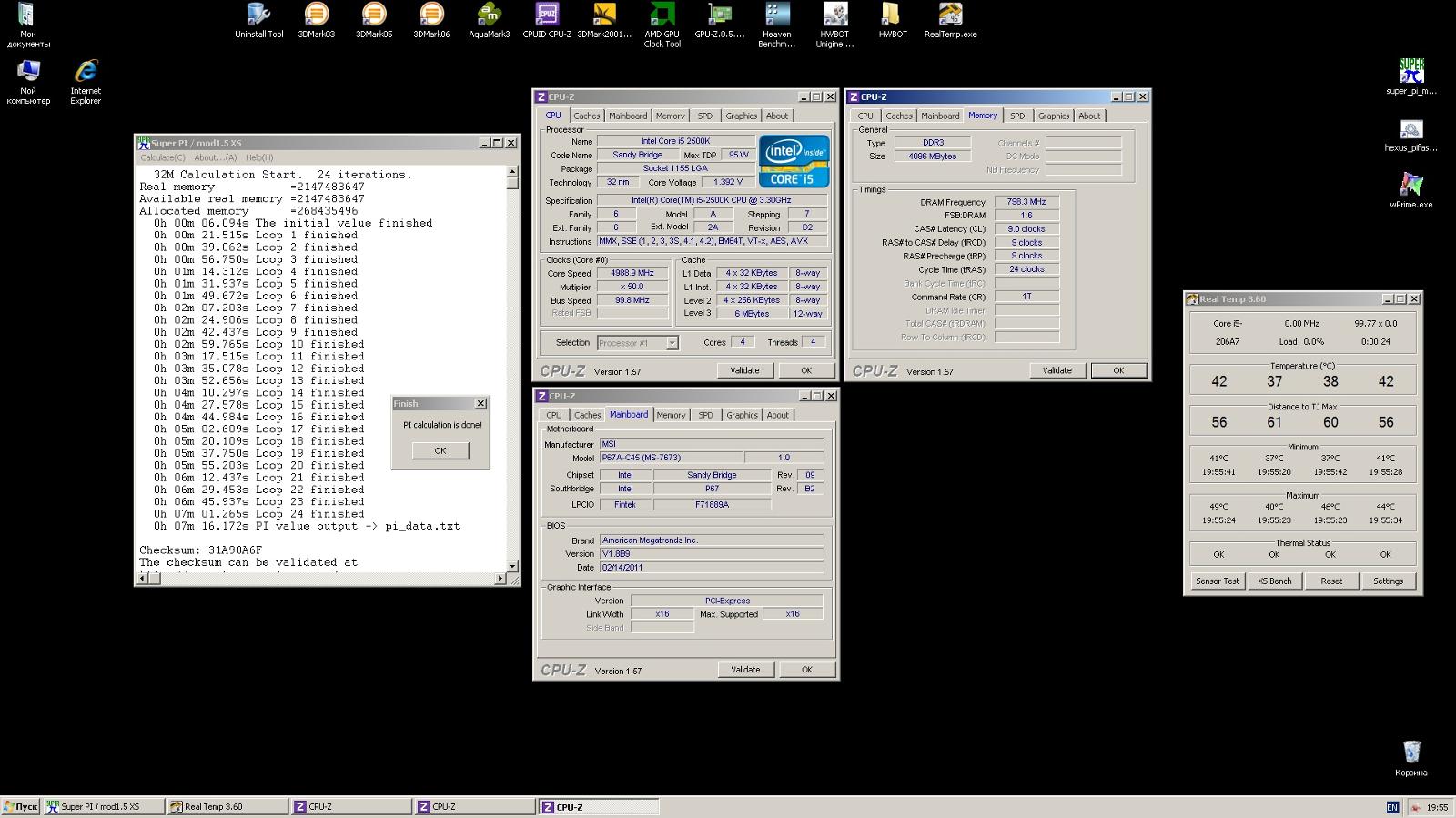1456x818 pixels.
Task: Open Help(H) menu in Super PI
Action: pyautogui.click(x=259, y=157)
